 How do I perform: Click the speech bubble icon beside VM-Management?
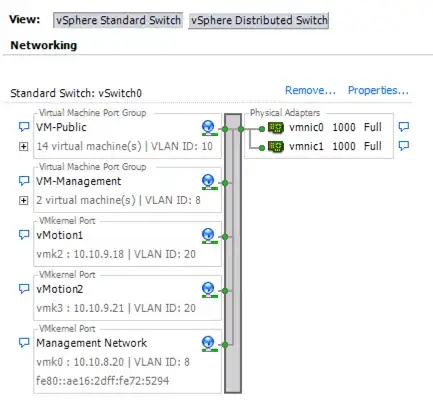coord(24,181)
